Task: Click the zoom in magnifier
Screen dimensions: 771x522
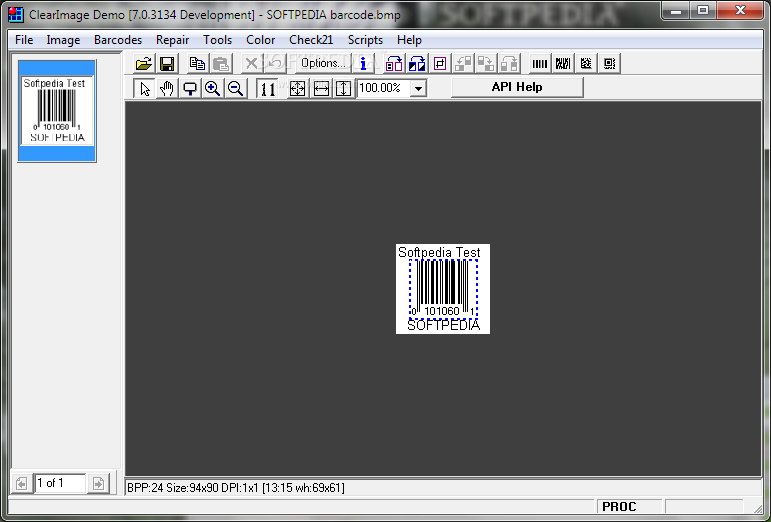Action: point(212,88)
